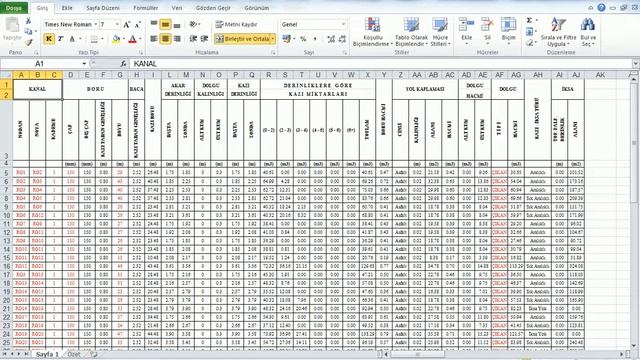
Task: Align text left
Action: click(x=154, y=39)
